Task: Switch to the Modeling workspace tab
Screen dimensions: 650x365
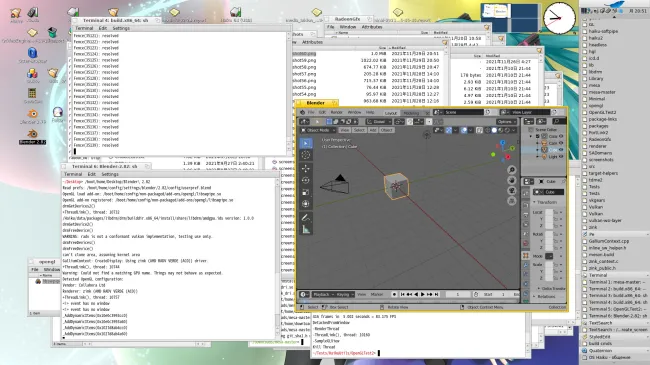Action: pos(411,113)
